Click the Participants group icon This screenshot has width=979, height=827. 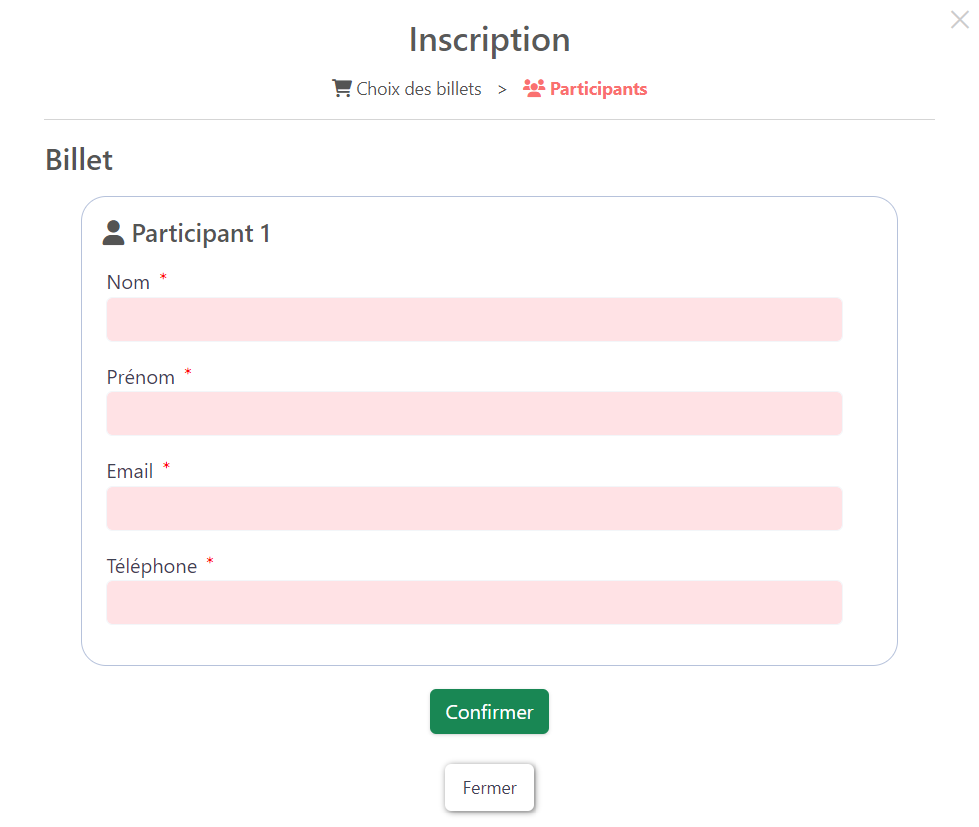tap(533, 88)
